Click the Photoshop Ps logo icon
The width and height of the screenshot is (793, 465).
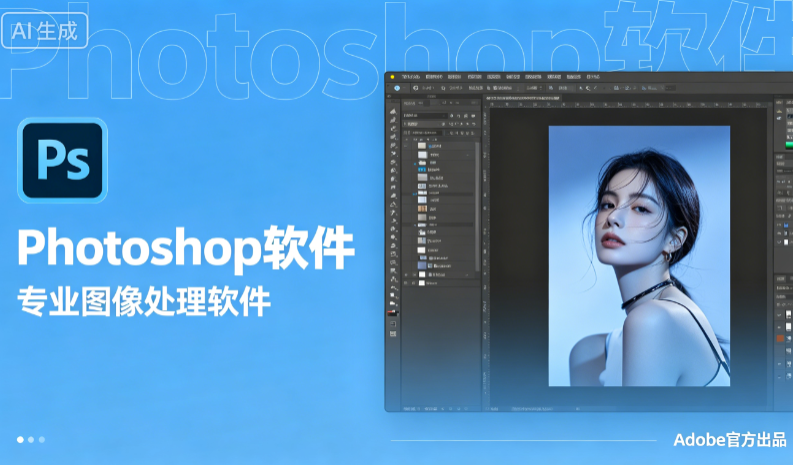click(62, 160)
